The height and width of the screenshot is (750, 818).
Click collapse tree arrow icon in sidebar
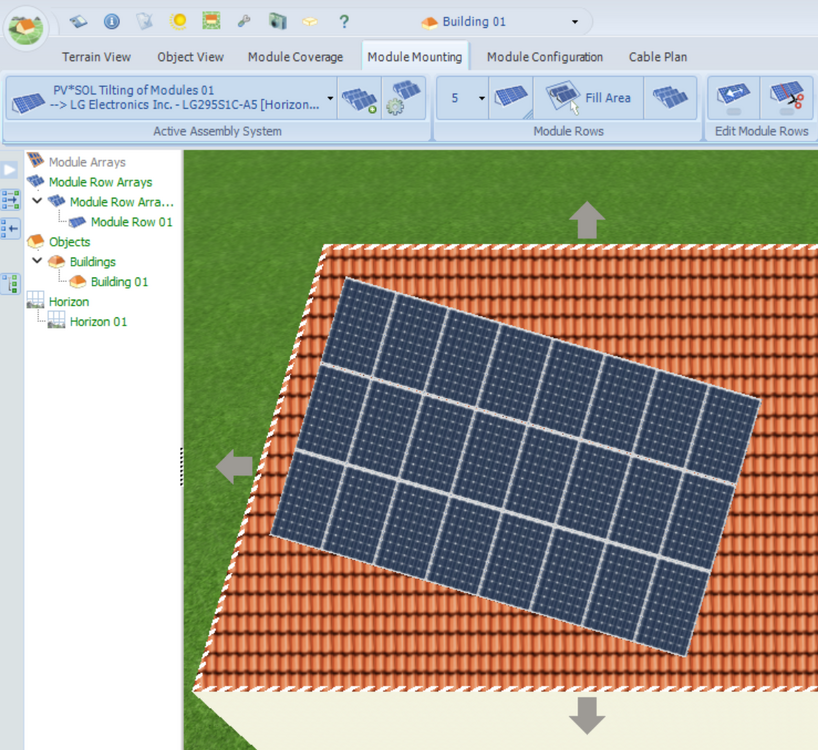pos(11,229)
